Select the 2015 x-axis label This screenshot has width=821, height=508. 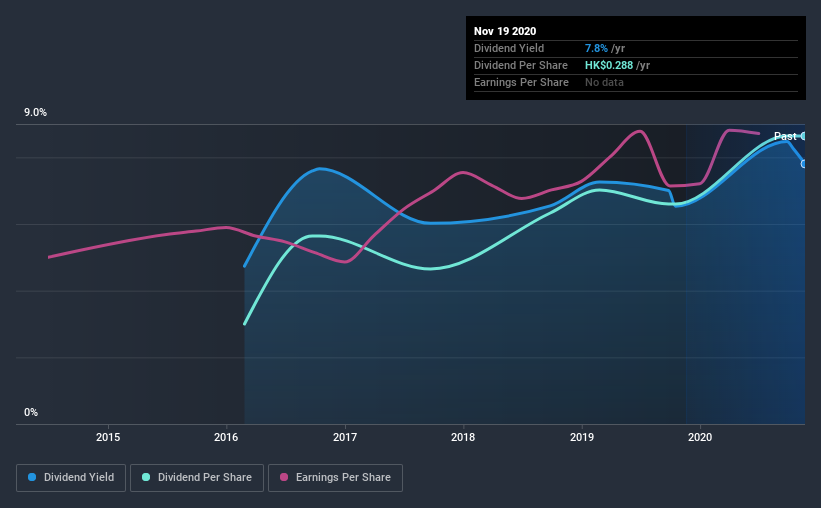[x=108, y=437]
